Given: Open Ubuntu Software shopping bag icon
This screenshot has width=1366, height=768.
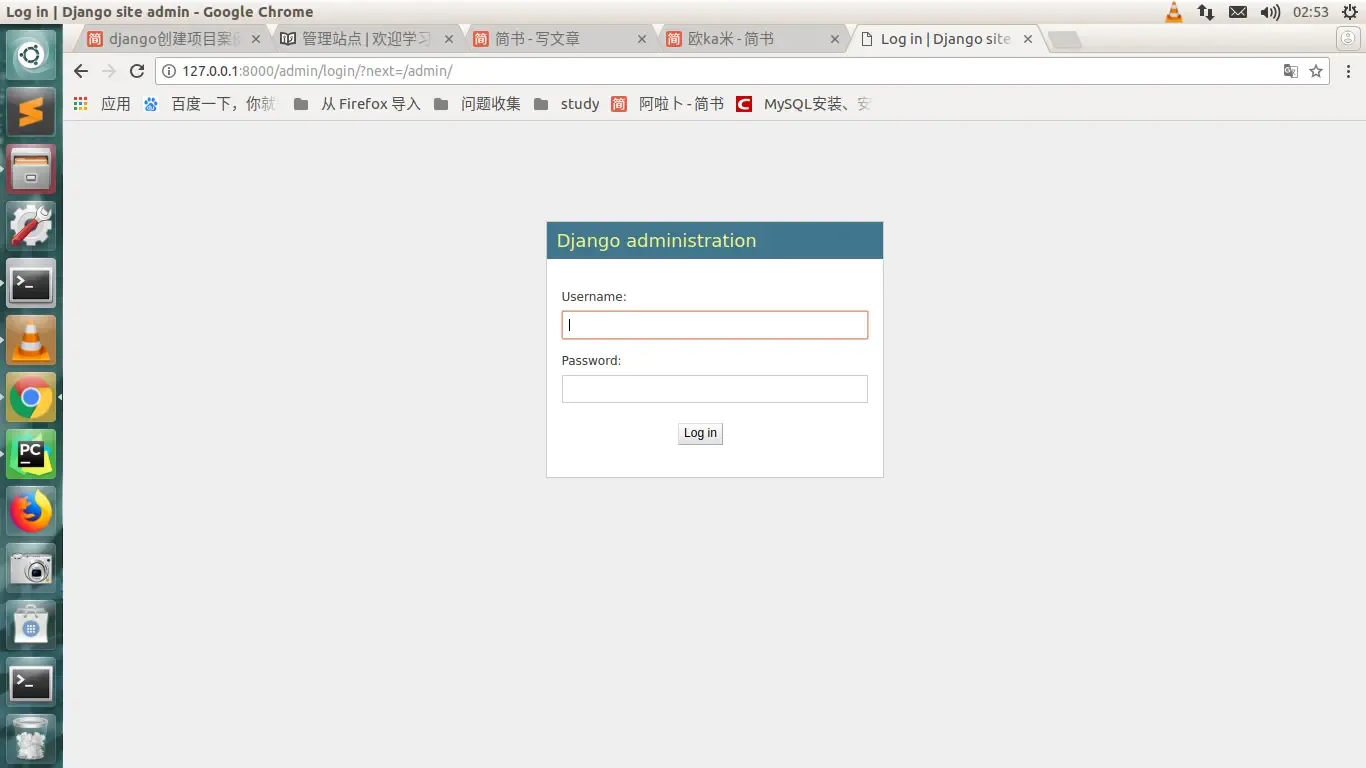Looking at the screenshot, I should 31,626.
